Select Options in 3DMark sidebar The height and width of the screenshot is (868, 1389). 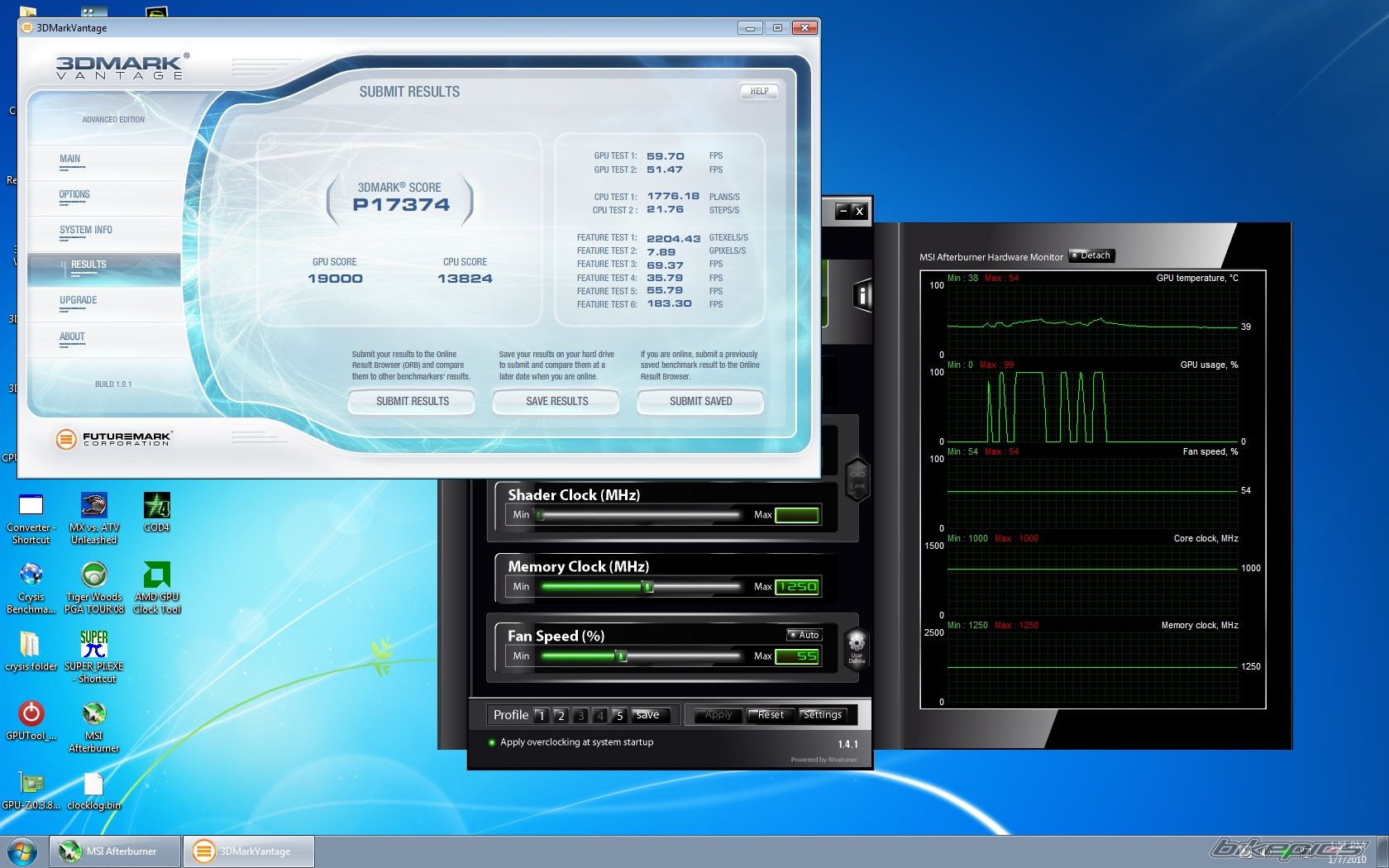(x=74, y=195)
